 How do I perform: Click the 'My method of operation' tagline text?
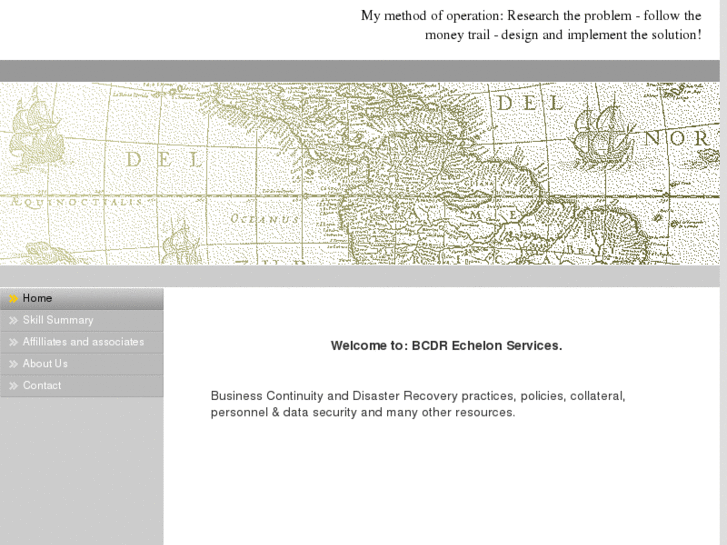[x=531, y=25]
